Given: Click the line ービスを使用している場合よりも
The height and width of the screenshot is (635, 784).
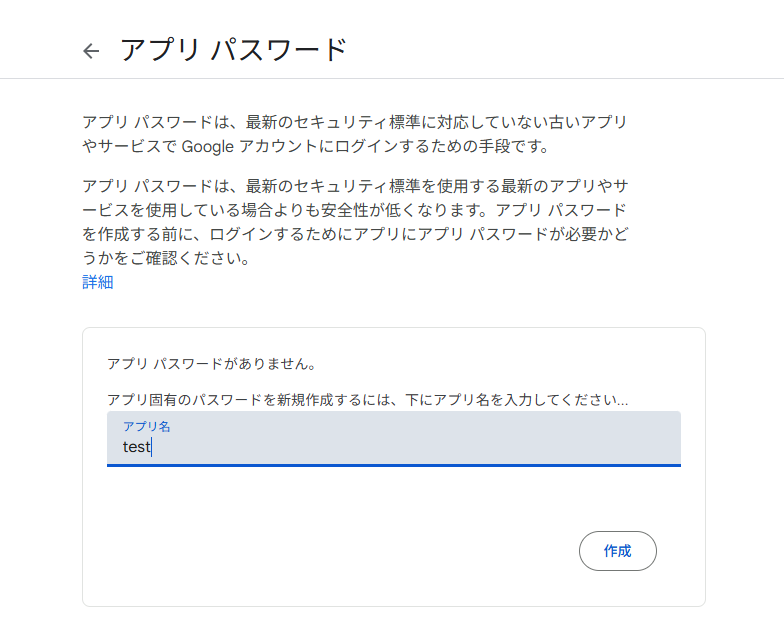Looking at the screenshot, I should pyautogui.click(x=354, y=210).
